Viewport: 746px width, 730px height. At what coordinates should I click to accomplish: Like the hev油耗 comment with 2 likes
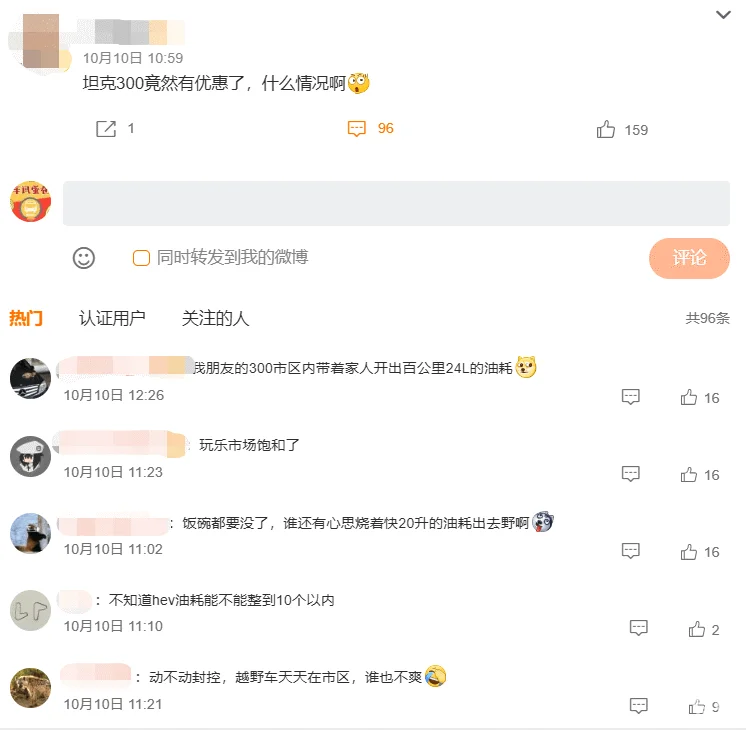tap(697, 629)
